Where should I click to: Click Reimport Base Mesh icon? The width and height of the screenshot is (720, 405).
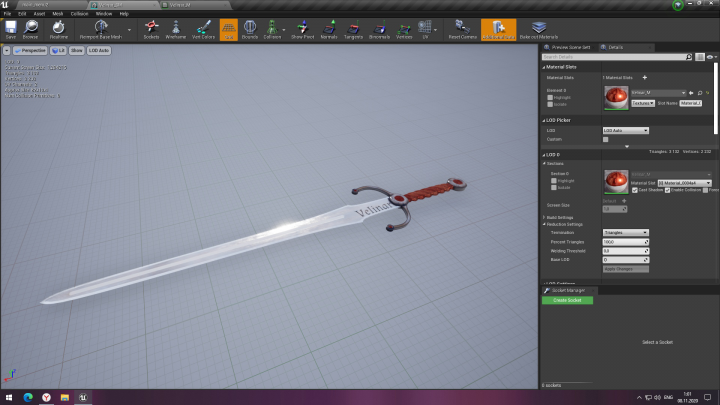101,29
